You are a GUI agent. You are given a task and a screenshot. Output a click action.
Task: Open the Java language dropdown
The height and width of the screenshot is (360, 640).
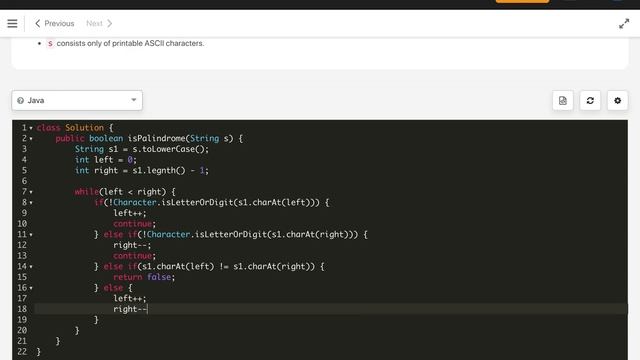(x=77, y=100)
